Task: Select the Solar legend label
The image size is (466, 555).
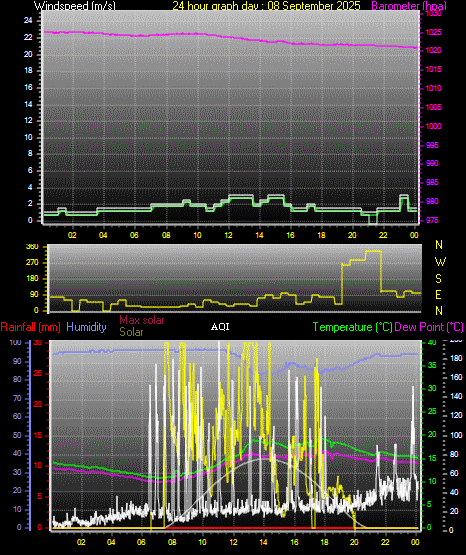Action: tap(131, 332)
